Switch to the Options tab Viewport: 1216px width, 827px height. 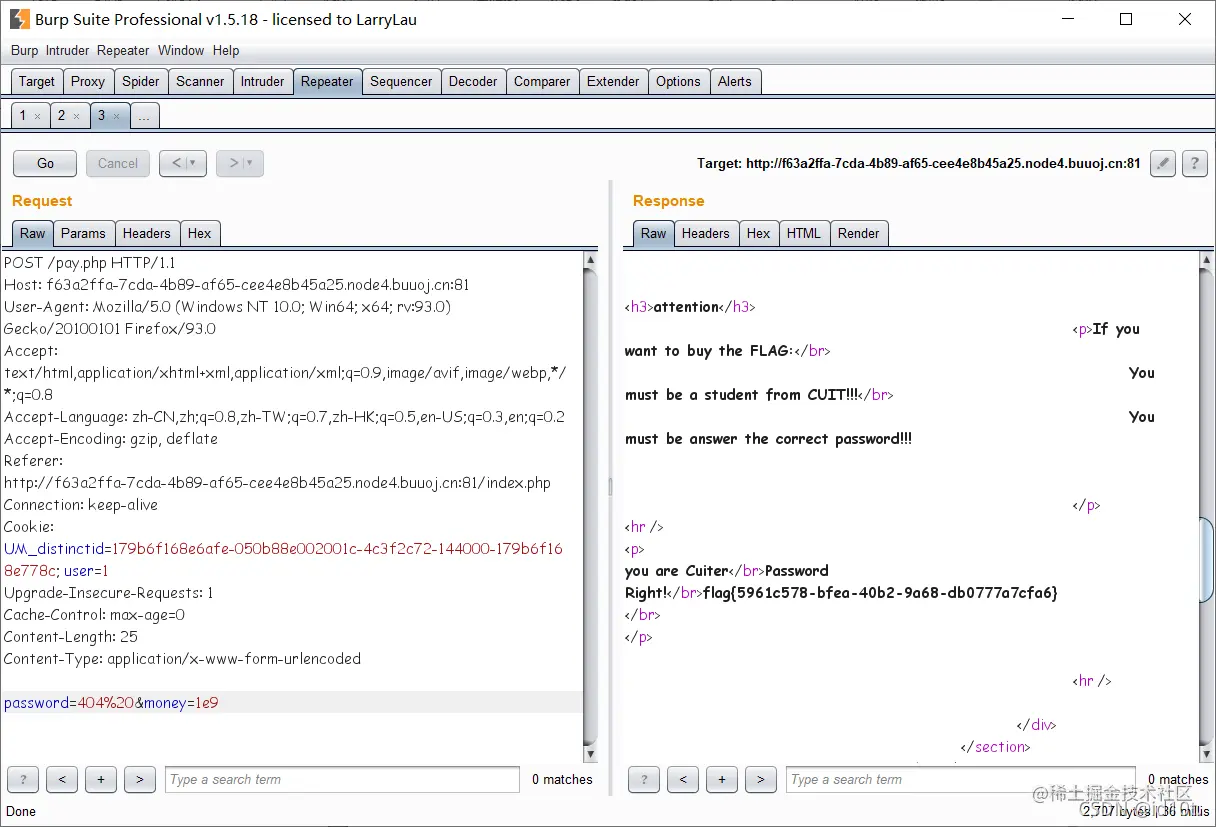[678, 82]
